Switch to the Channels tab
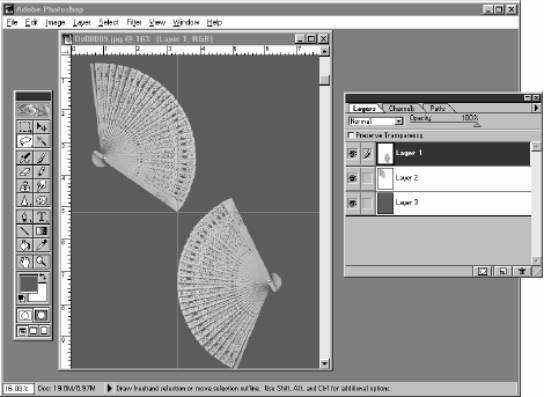544x397 pixels. 401,108
